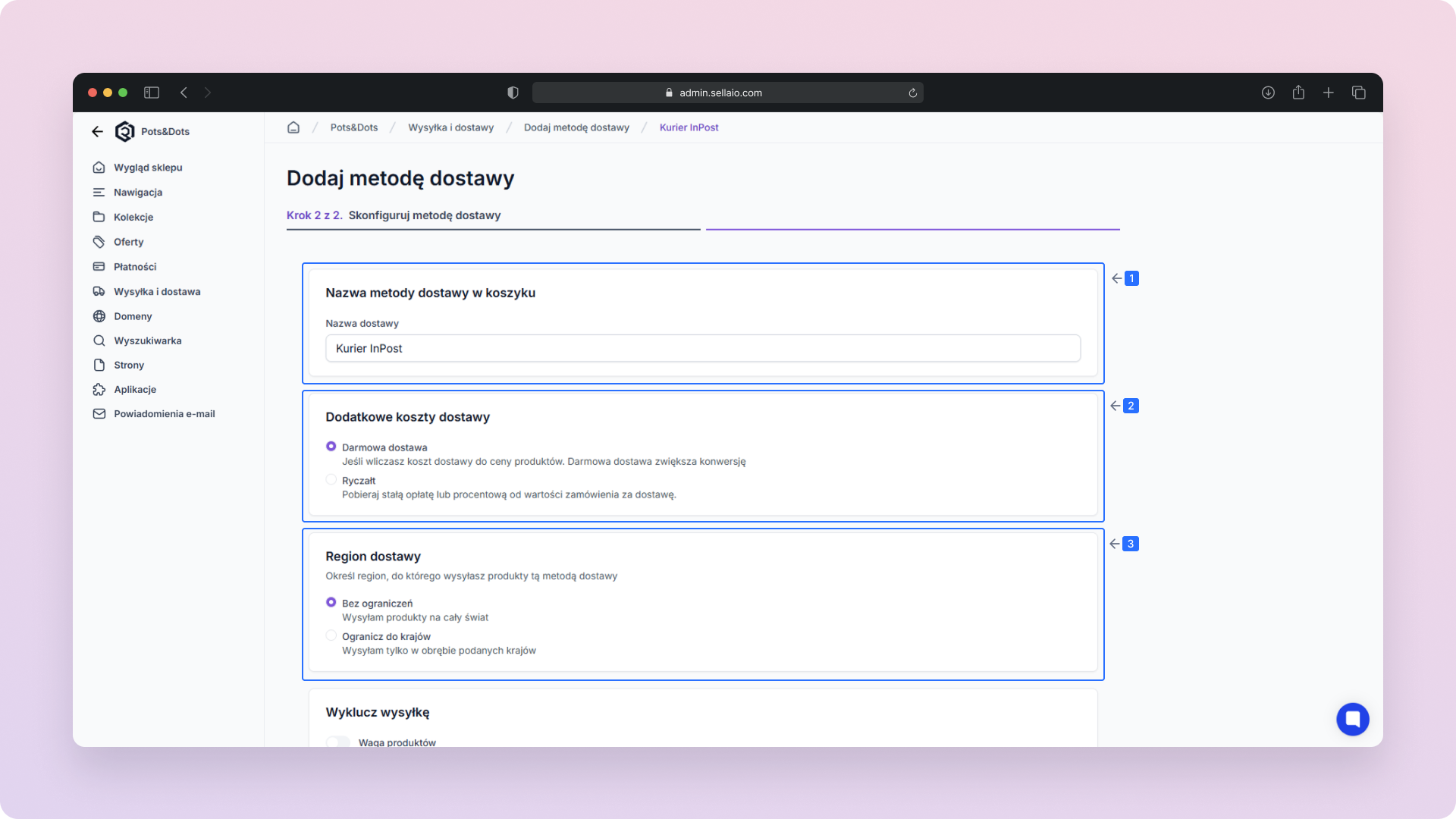Click the admin.sellaio.com address bar
Image resolution: width=1456 pixels, height=819 pixels.
(x=720, y=93)
